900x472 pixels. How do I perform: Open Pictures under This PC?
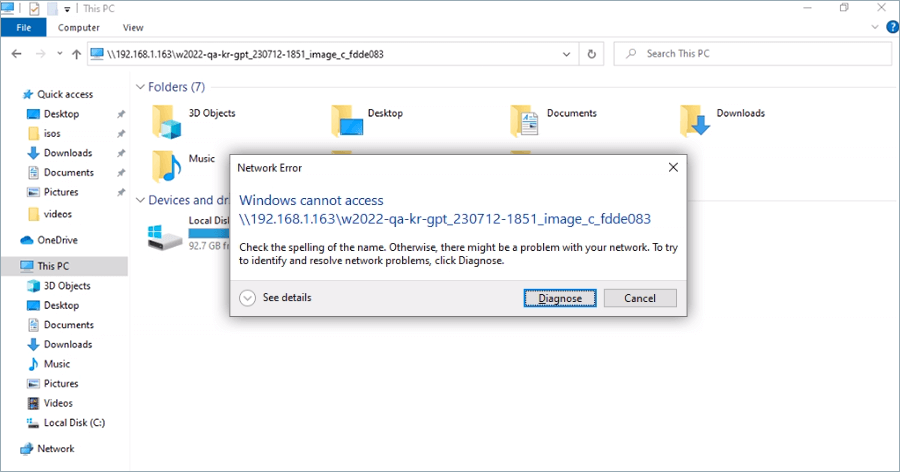[61, 383]
